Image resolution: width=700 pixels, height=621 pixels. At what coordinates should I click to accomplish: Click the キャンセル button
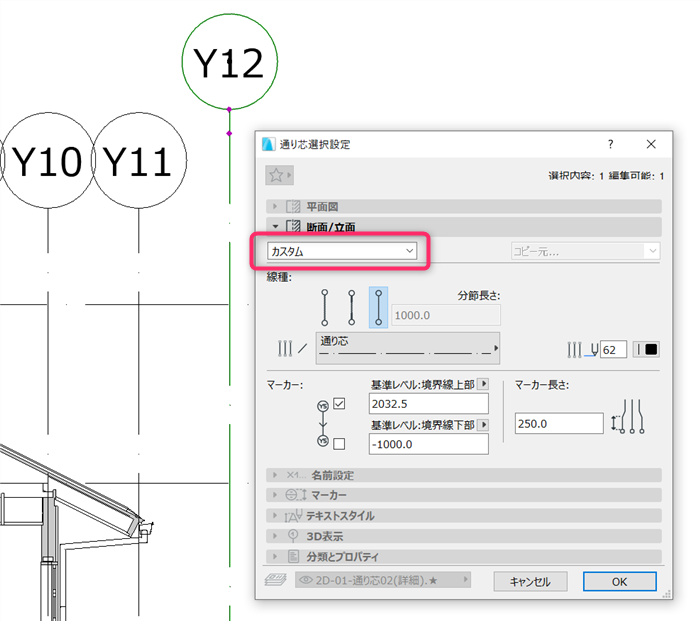530,581
